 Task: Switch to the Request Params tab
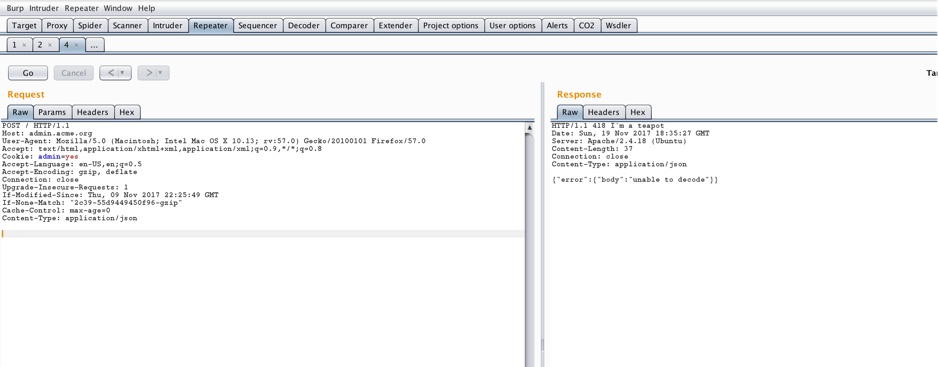tap(52, 112)
